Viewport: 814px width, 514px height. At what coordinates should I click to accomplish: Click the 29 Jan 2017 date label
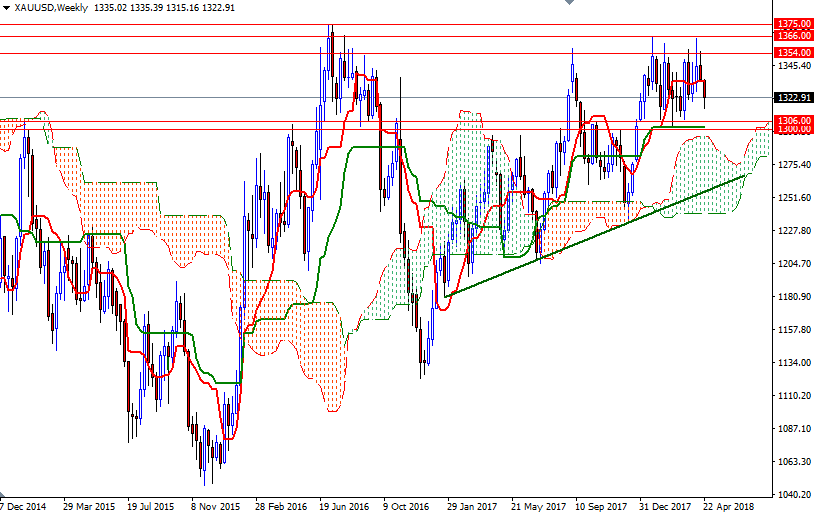[x=472, y=506]
